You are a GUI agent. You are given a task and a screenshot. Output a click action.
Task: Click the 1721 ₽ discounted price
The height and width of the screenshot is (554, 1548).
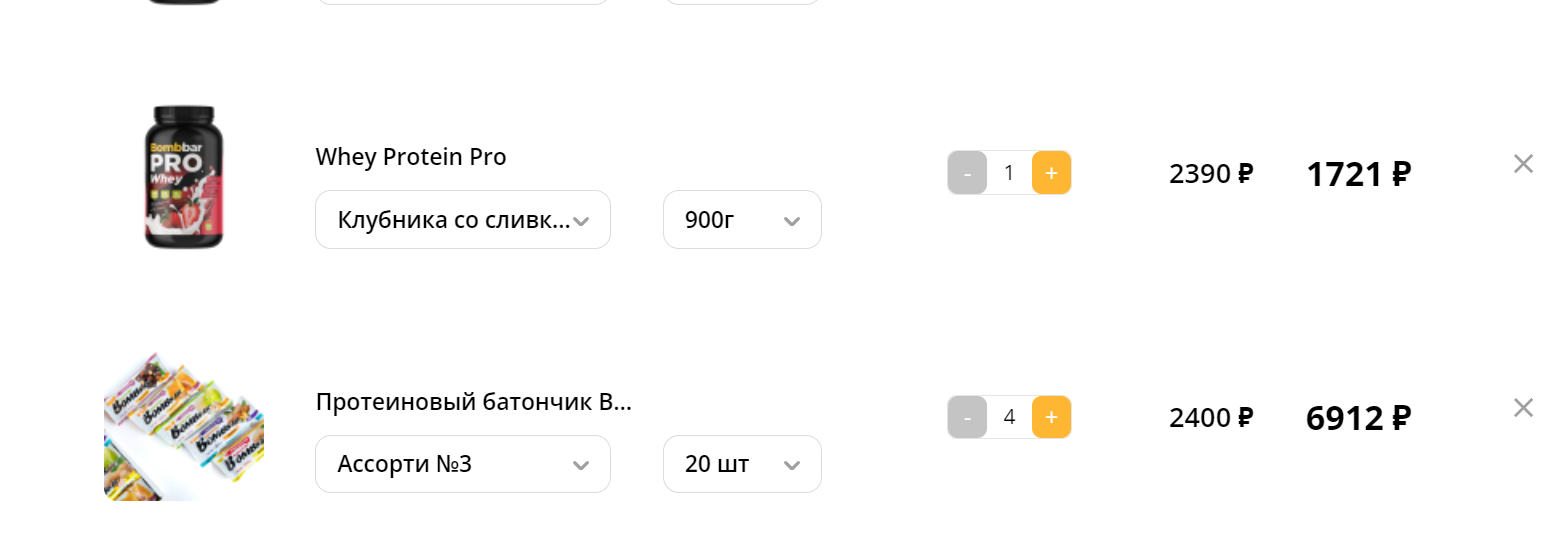1357,175
